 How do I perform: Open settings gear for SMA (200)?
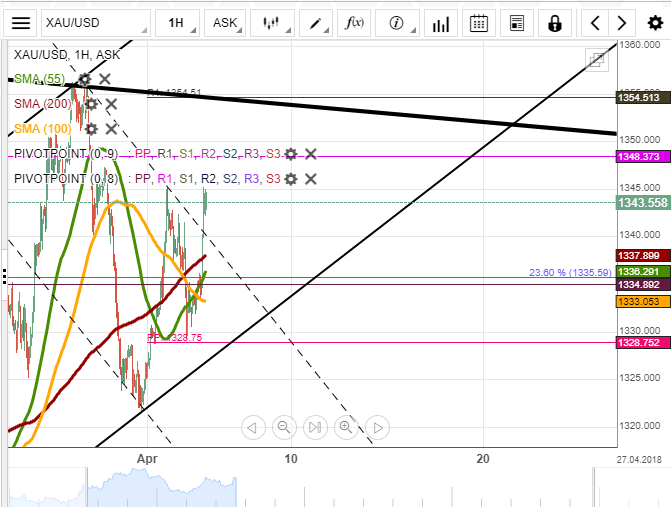pos(91,104)
